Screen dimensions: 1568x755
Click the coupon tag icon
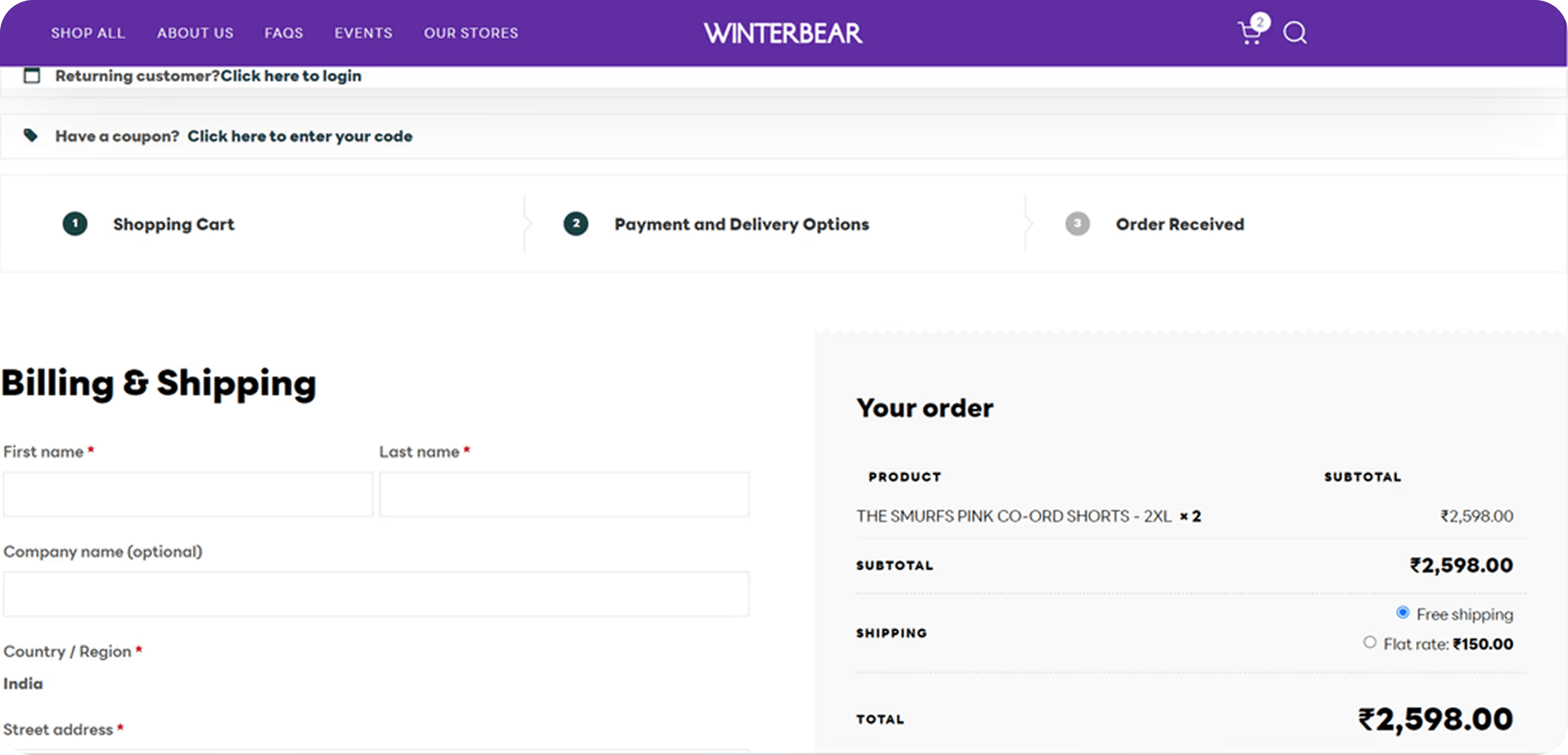[30, 135]
